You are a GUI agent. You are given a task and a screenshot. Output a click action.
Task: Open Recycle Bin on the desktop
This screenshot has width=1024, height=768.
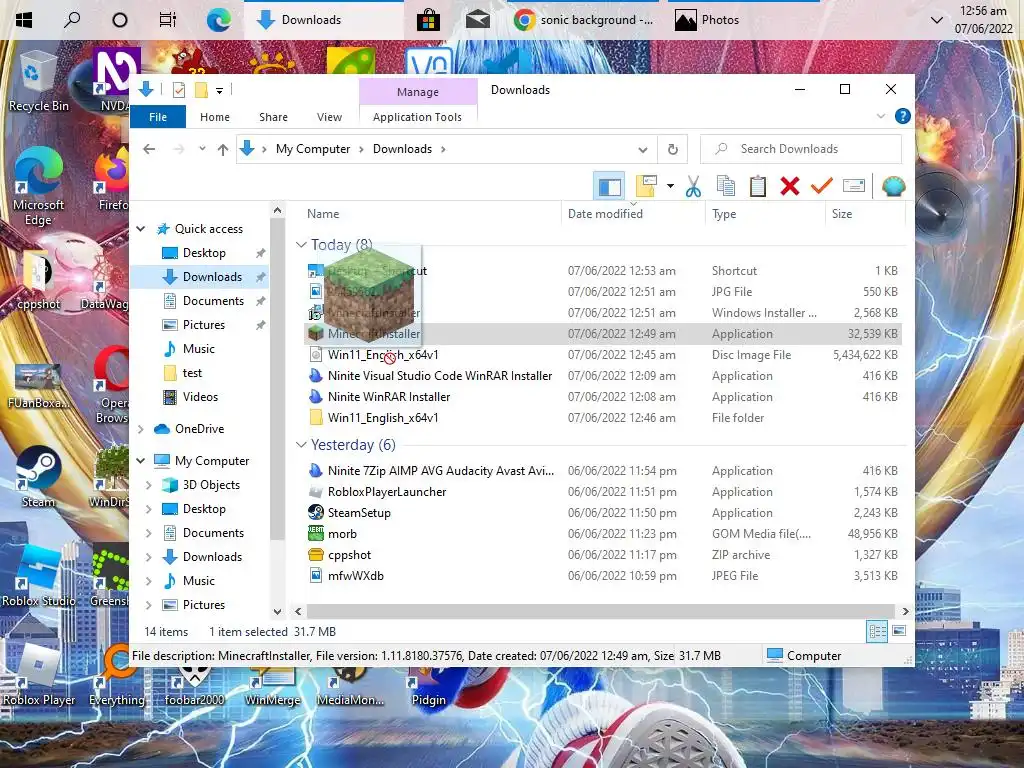[38, 80]
